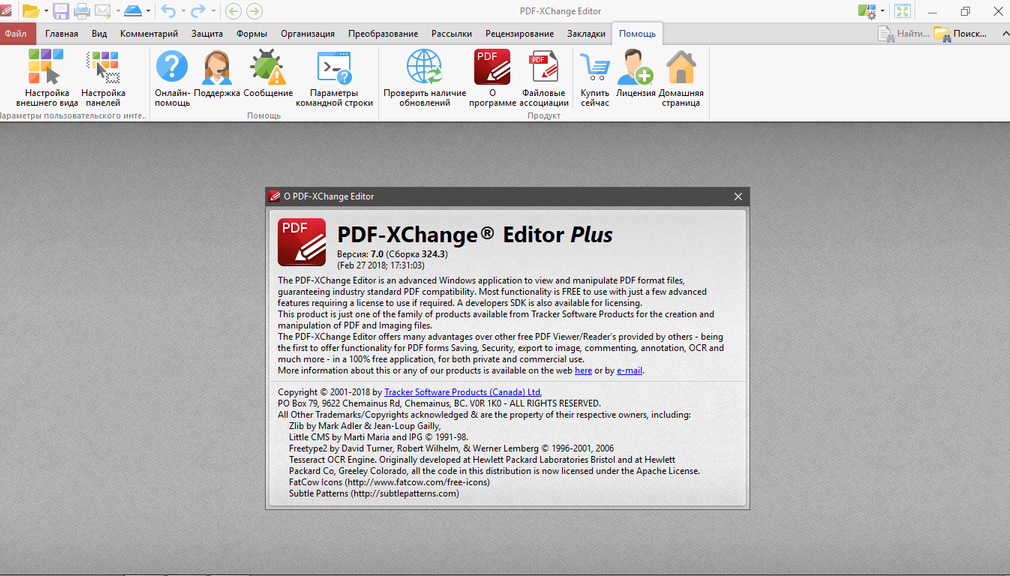Close the О PDF-XChange Editor dialog
This screenshot has height=576, width=1010.
(x=738, y=197)
